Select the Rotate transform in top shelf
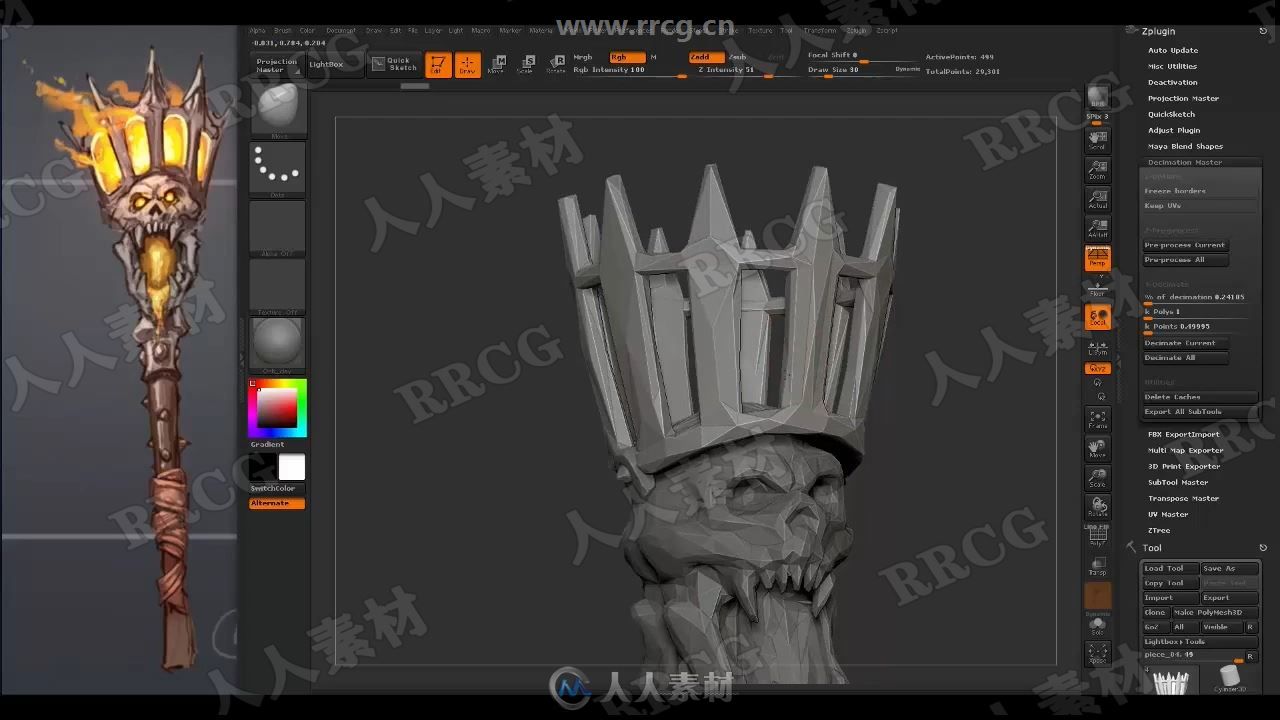Viewport: 1280px width, 720px height. 556,65
